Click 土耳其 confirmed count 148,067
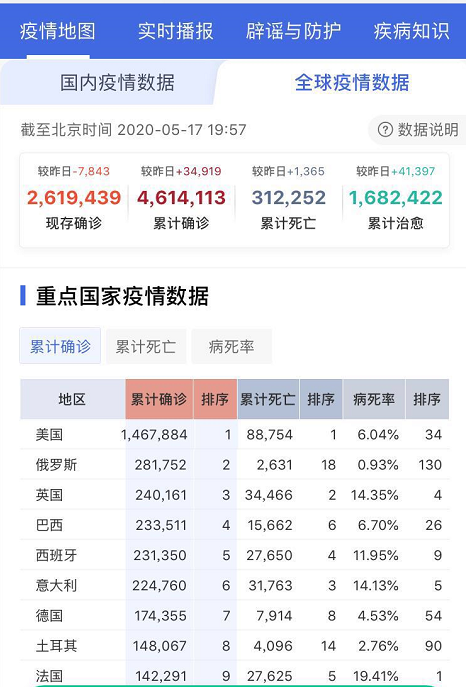466x687 pixels. [x=160, y=646]
